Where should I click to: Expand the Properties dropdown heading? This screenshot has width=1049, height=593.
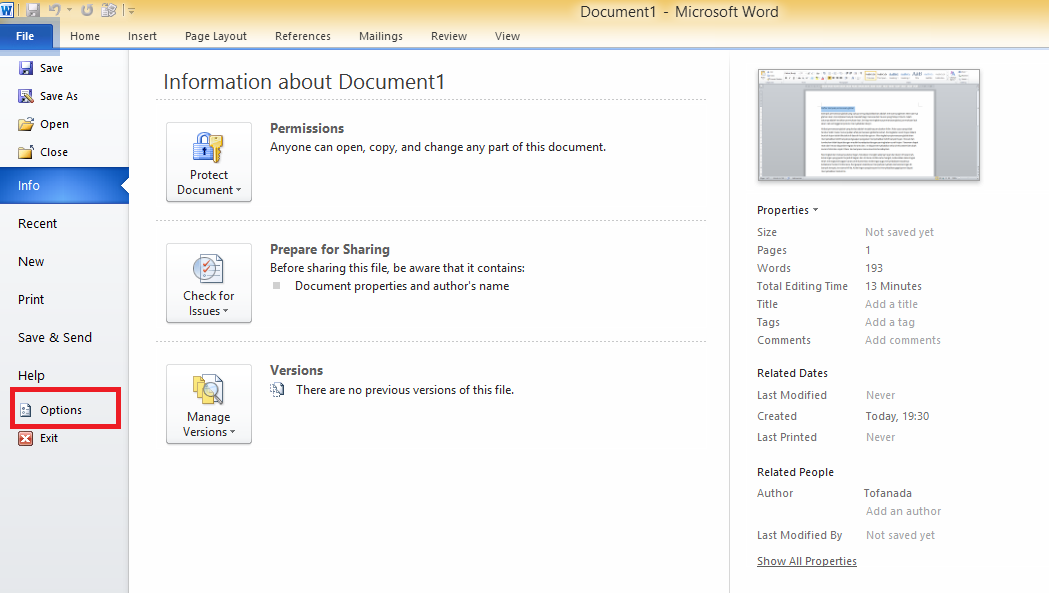coord(787,210)
